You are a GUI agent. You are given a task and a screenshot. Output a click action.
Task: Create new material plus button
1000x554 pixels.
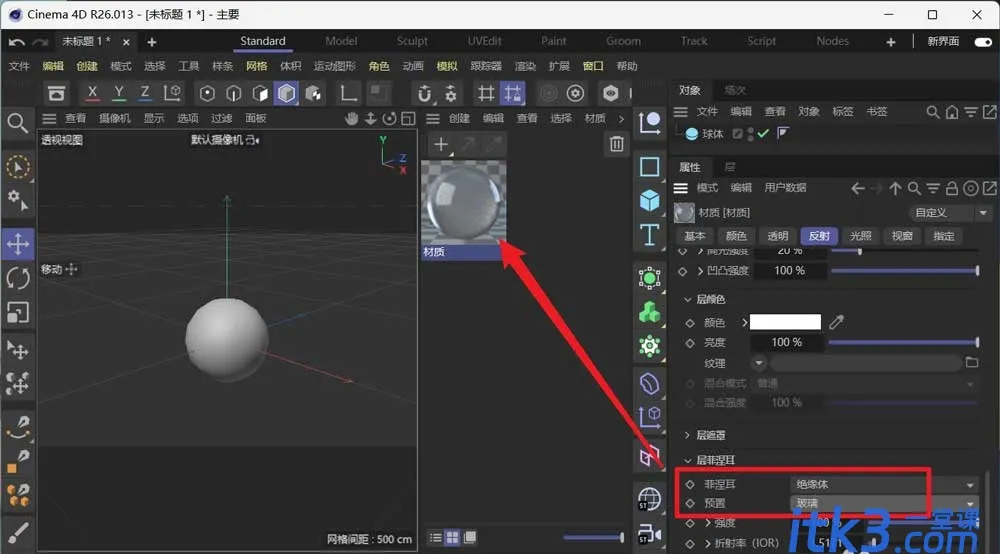click(x=441, y=145)
